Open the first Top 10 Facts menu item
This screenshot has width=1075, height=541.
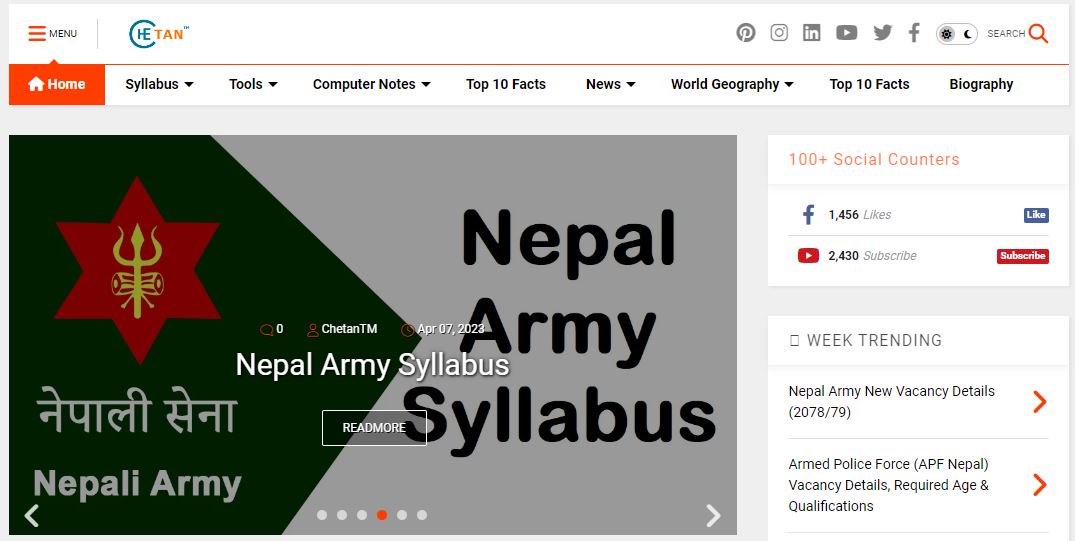(x=506, y=84)
